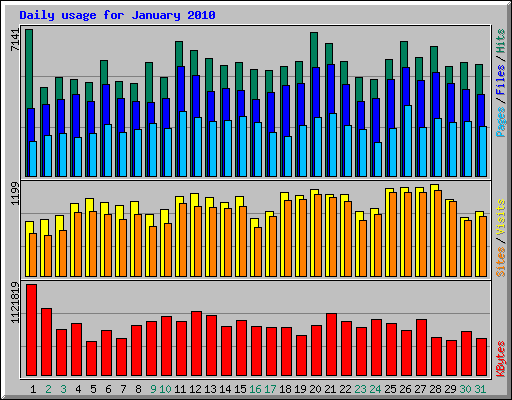512x400 pixels.
Task: Click day label 28
Action: click(x=435, y=389)
